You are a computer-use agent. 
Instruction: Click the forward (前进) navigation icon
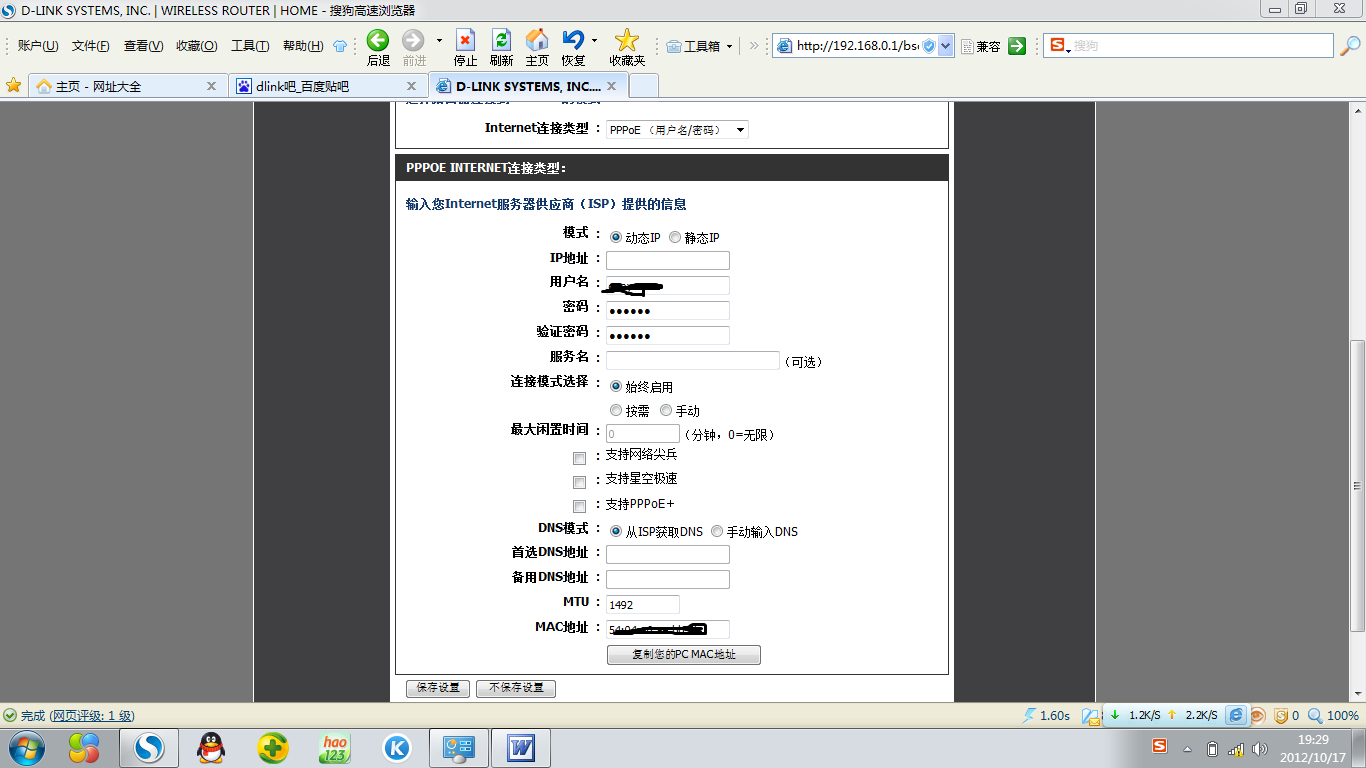click(x=413, y=40)
